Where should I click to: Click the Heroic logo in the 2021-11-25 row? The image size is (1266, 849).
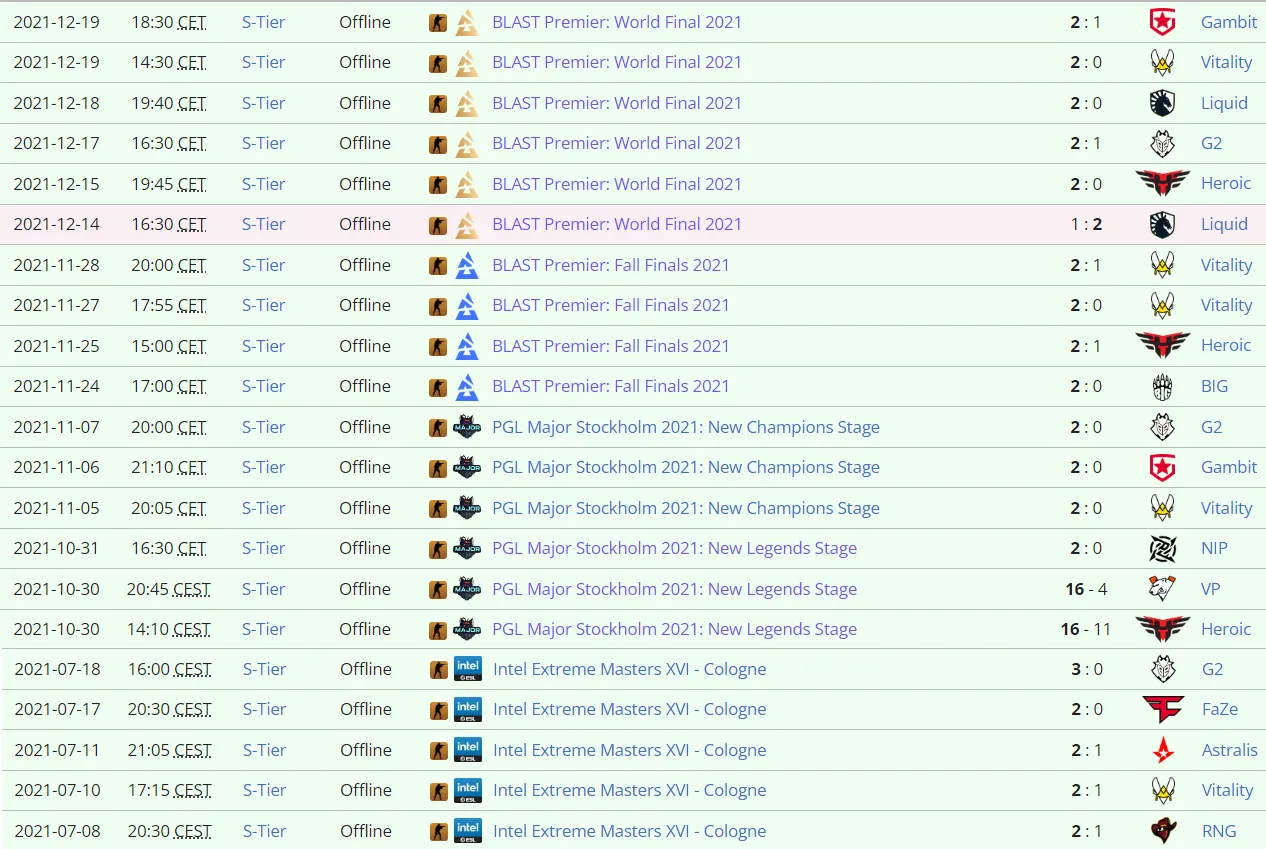[x=1162, y=345]
